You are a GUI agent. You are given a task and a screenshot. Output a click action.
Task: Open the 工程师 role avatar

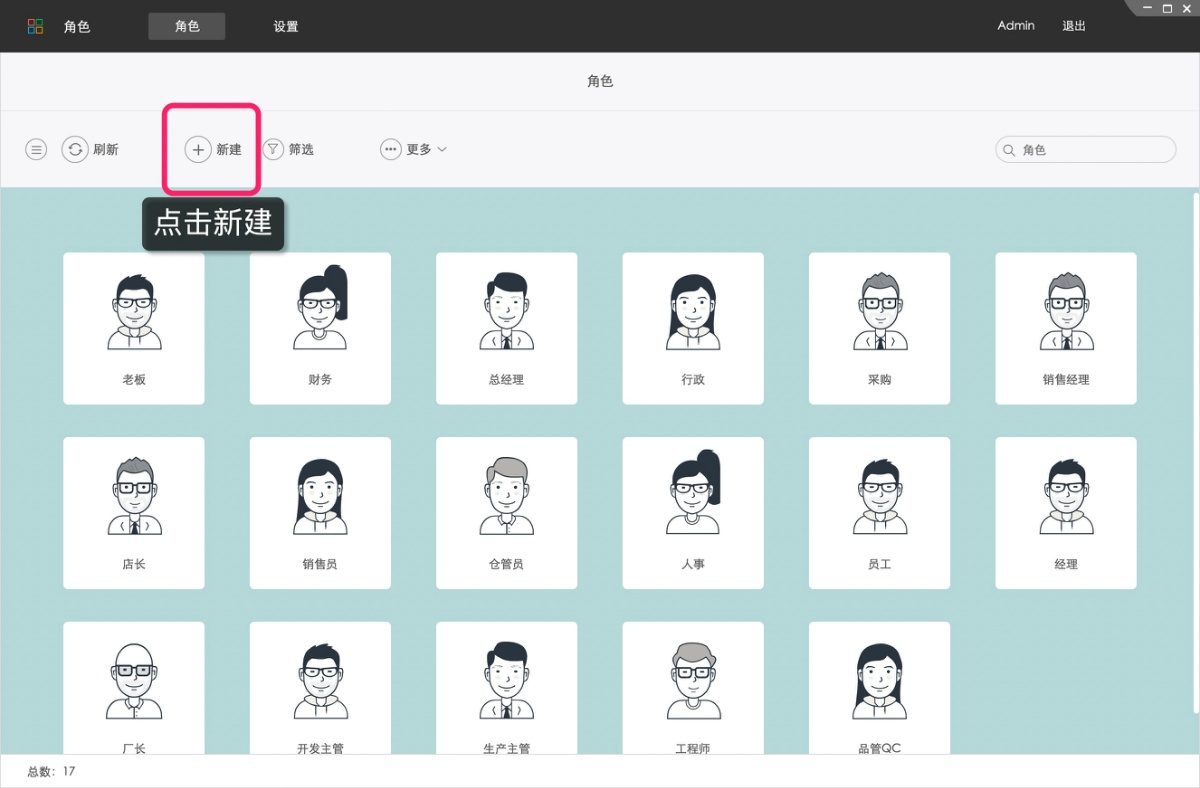click(x=693, y=681)
